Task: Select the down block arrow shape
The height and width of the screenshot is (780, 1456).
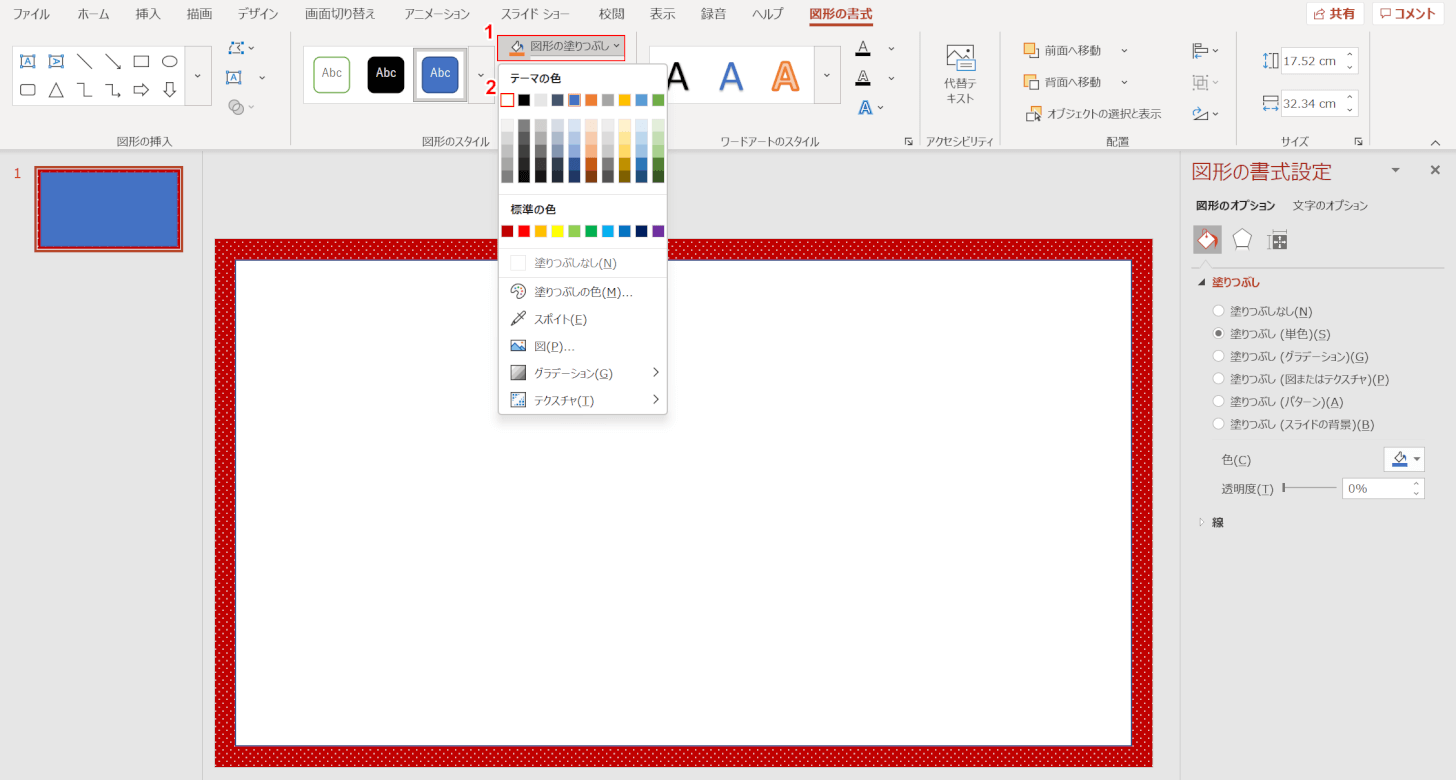Action: (x=170, y=90)
